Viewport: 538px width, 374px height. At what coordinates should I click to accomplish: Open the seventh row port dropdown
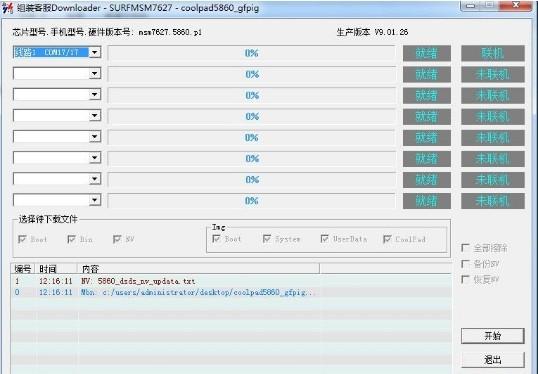[x=95, y=179]
